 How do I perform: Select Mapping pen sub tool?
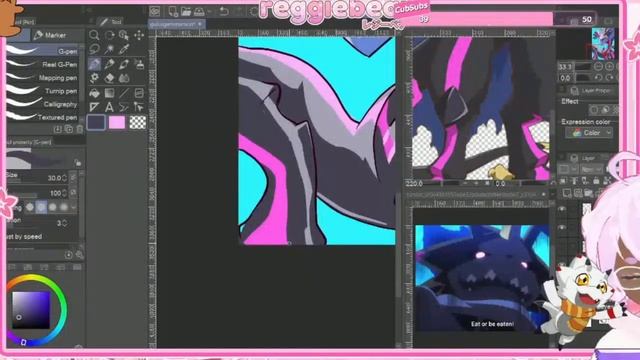pyautogui.click(x=42, y=78)
